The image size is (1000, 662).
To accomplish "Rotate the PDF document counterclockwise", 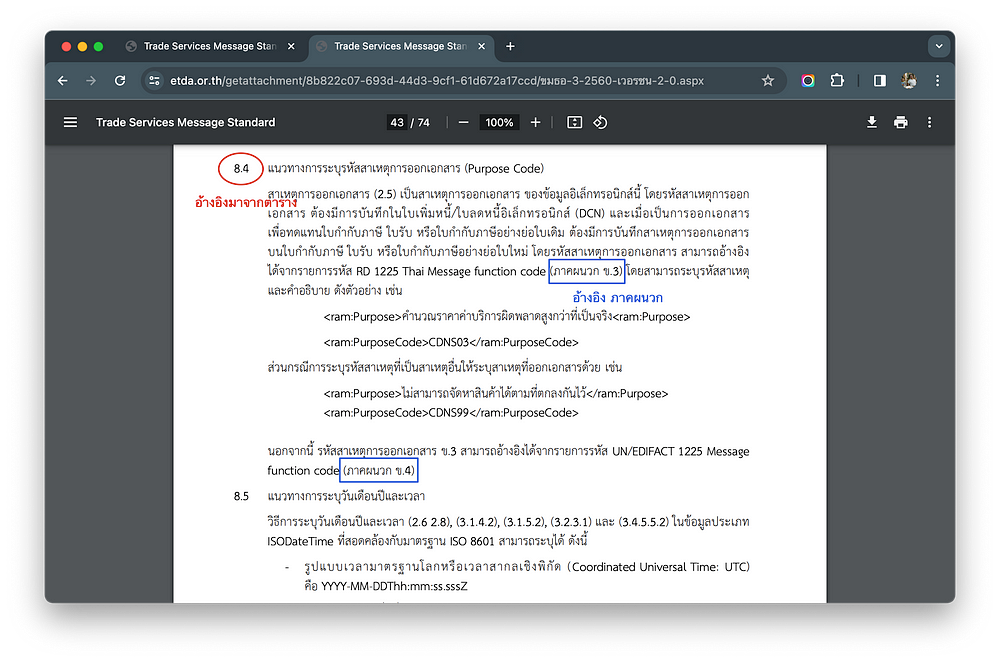I will tap(601, 122).
